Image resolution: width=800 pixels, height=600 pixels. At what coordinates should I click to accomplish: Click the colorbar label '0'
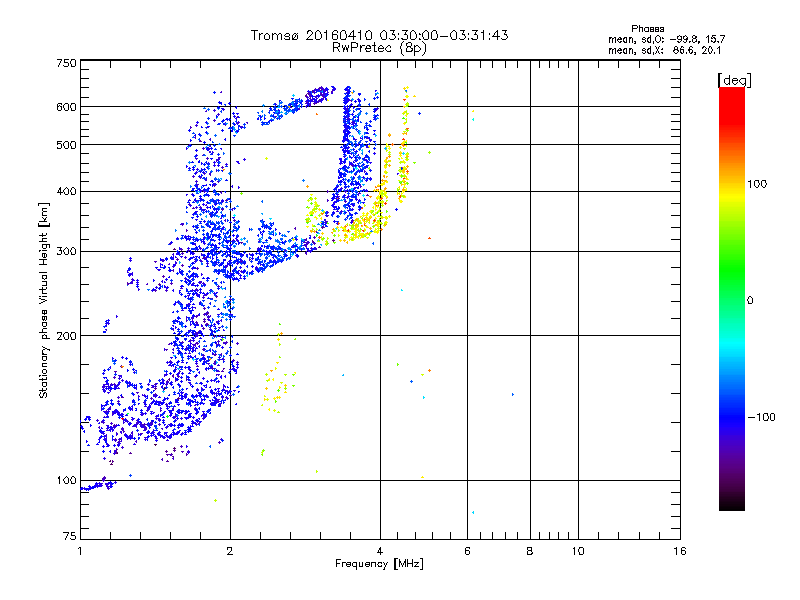coord(750,301)
